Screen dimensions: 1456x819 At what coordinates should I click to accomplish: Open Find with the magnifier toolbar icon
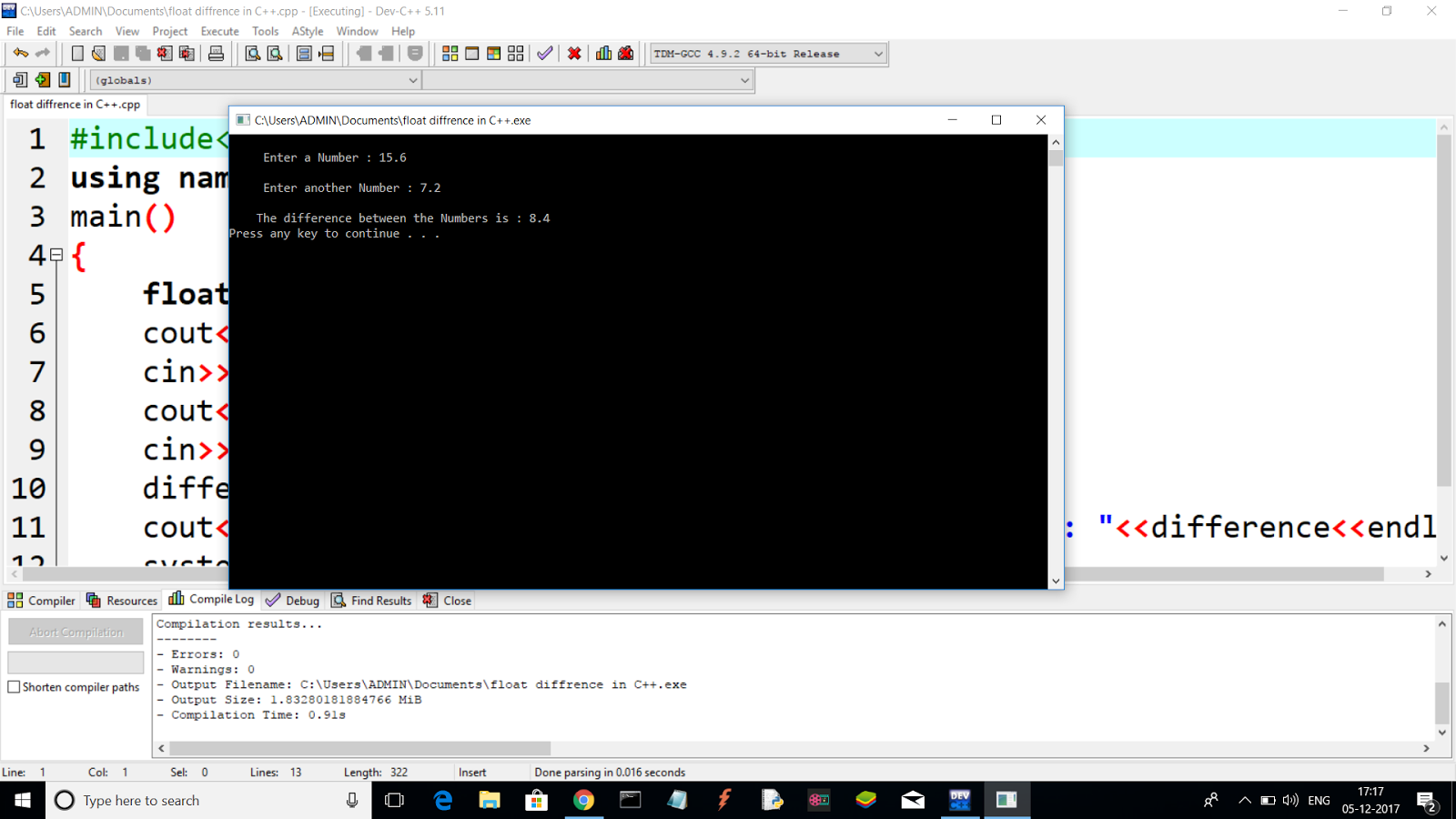point(251,53)
